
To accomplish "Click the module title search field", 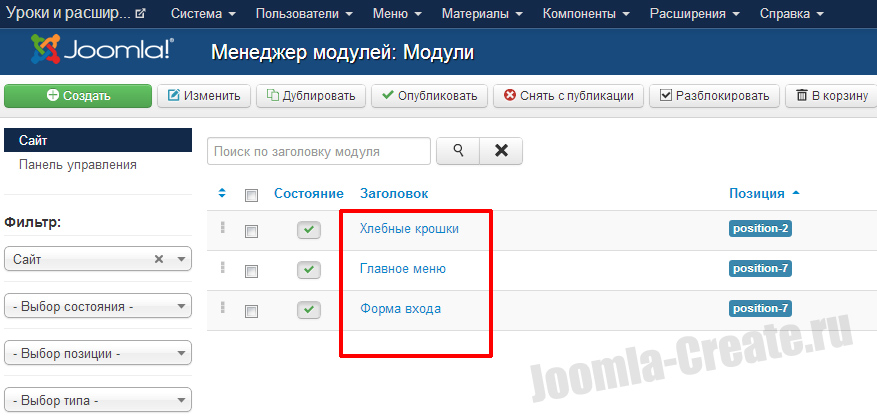I will point(318,151).
